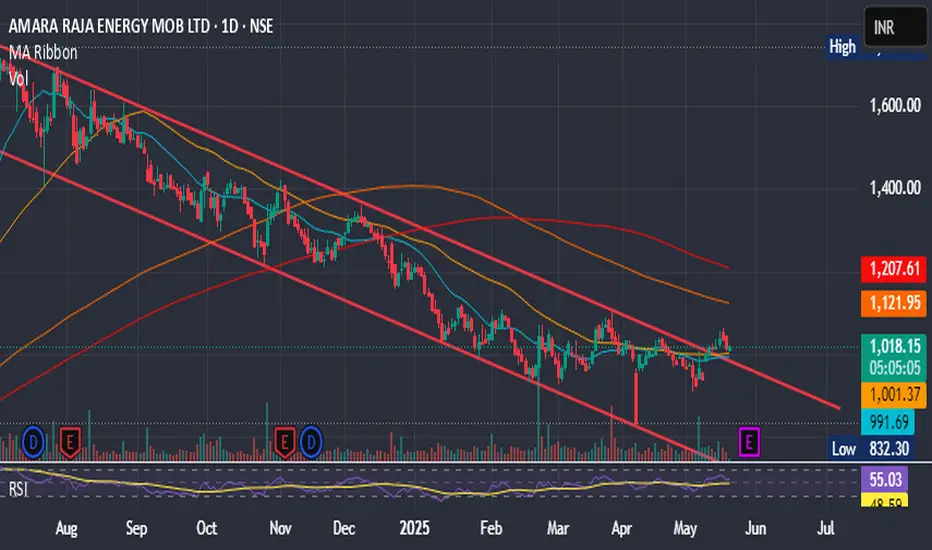
Task: Open the blue dividend D marker in mid-November
Action: click(x=311, y=442)
